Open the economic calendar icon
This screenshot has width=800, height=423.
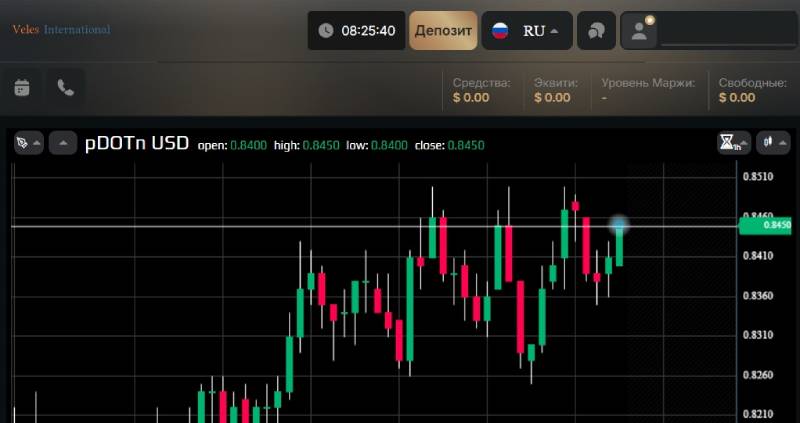coord(22,88)
